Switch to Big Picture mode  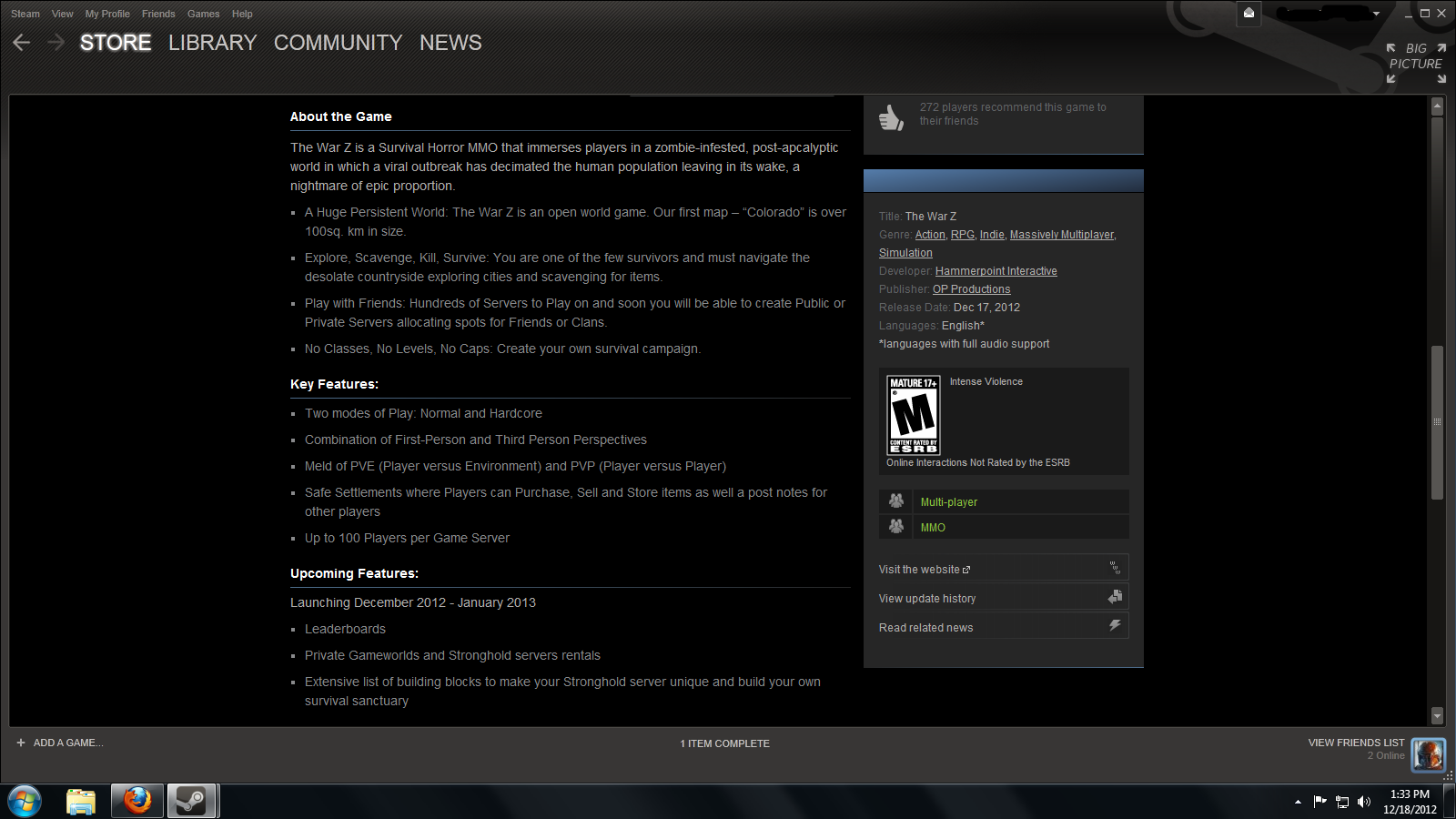click(x=1415, y=63)
